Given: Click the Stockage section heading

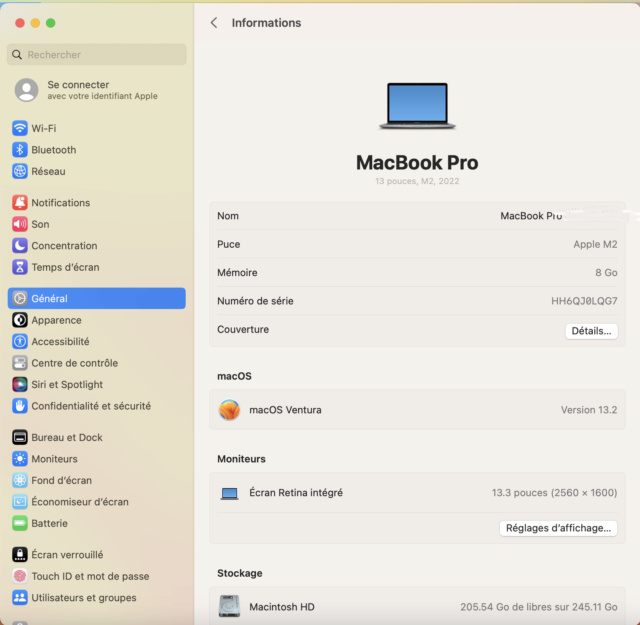Looking at the screenshot, I should coord(240,573).
